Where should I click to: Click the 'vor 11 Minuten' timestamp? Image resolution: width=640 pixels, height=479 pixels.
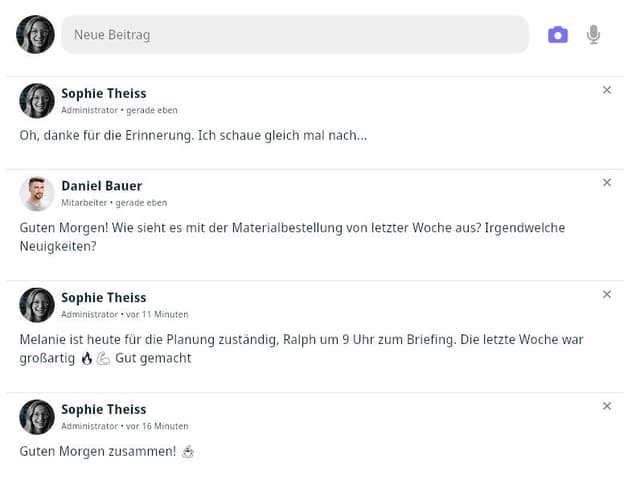pos(157,315)
